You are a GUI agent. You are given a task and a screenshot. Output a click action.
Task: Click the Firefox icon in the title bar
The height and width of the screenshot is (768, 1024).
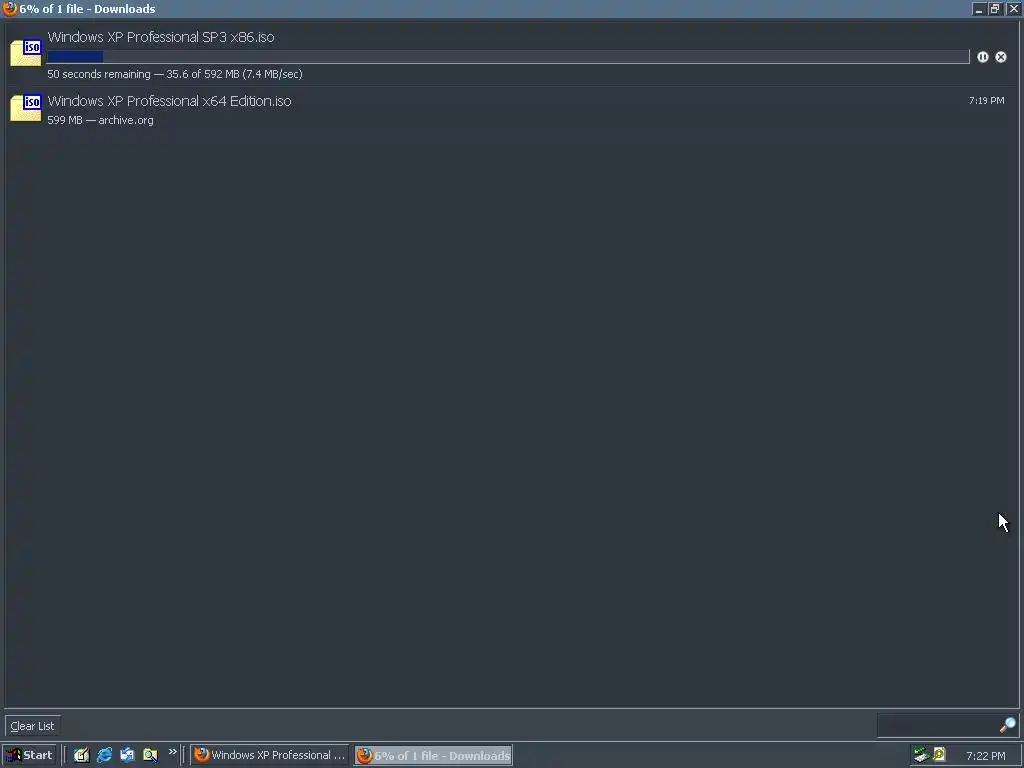coord(9,8)
